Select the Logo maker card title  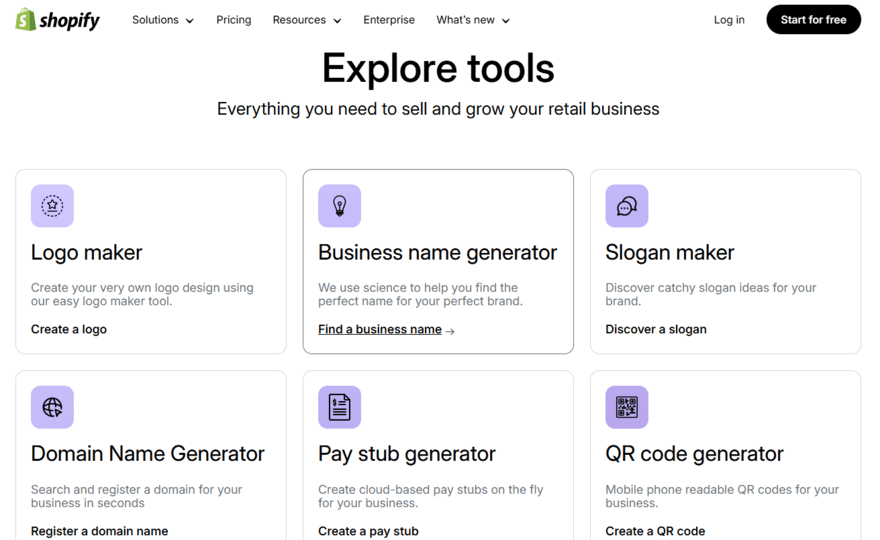86,253
